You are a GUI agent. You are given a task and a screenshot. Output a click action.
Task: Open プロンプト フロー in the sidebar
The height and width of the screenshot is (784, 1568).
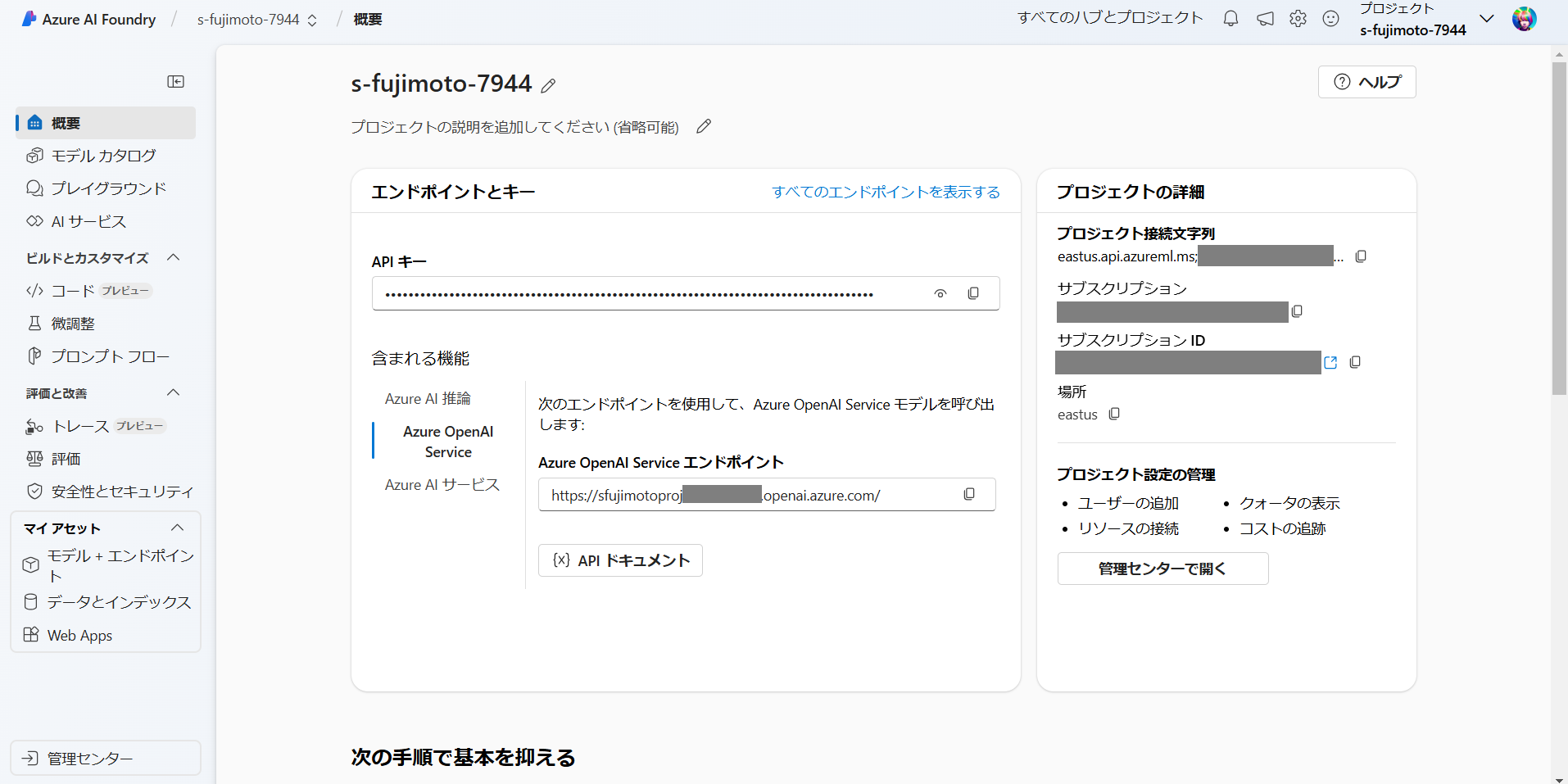(x=106, y=356)
